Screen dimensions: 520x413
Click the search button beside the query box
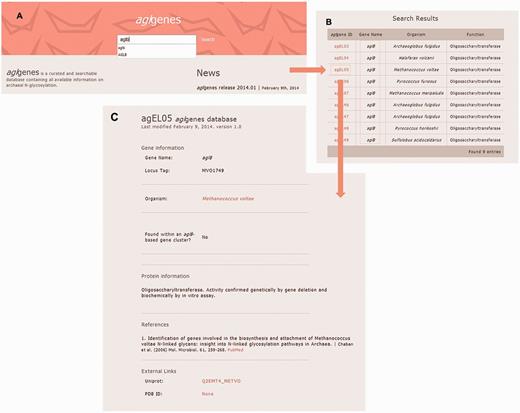click(x=208, y=40)
